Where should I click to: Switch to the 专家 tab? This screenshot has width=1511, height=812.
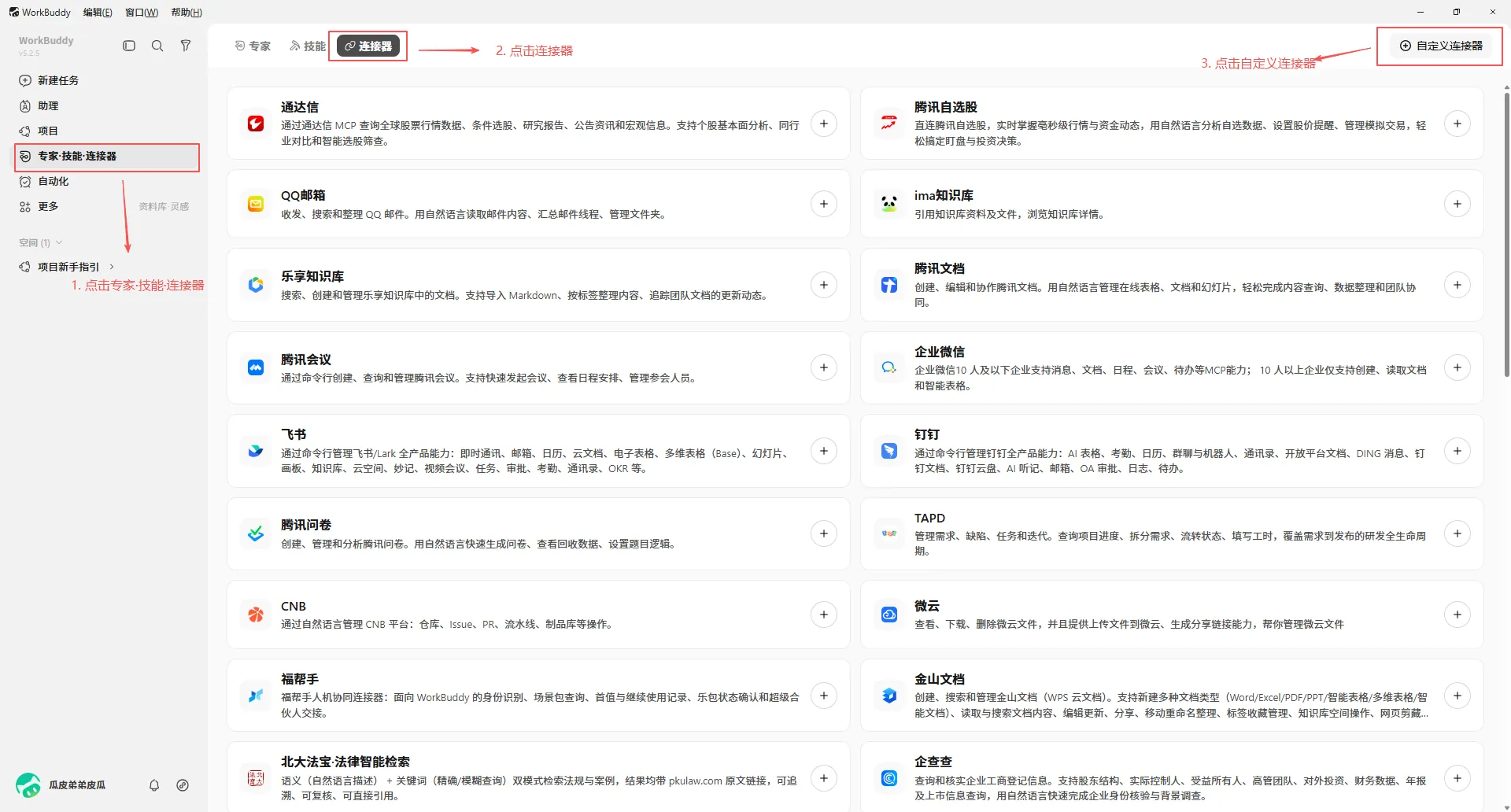pyautogui.click(x=253, y=46)
